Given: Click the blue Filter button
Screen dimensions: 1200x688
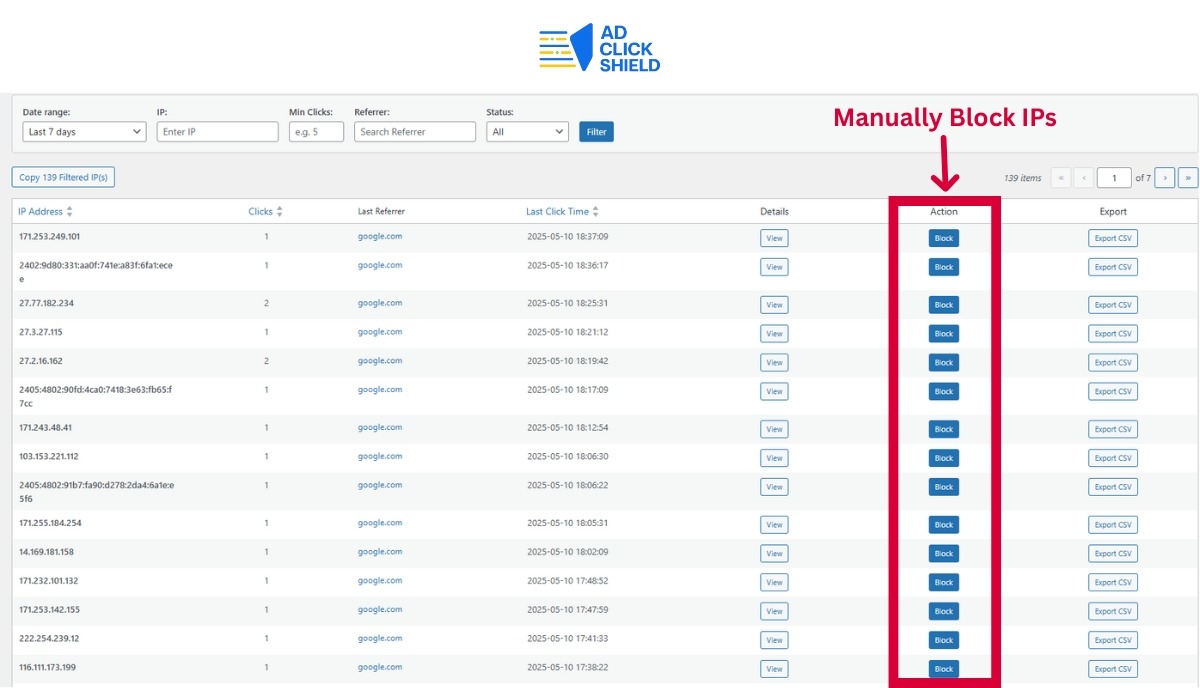Looking at the screenshot, I should point(596,131).
